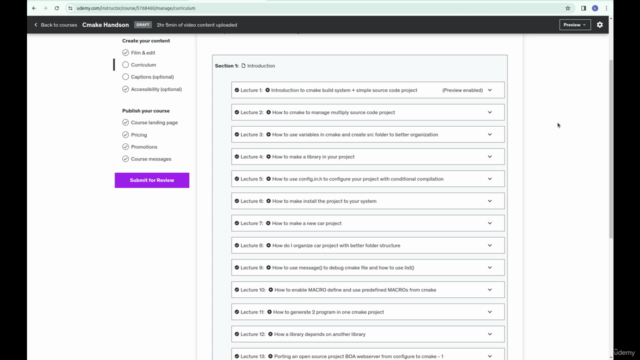
Task: Open Promotions sidebar item
Action: click(x=144, y=147)
